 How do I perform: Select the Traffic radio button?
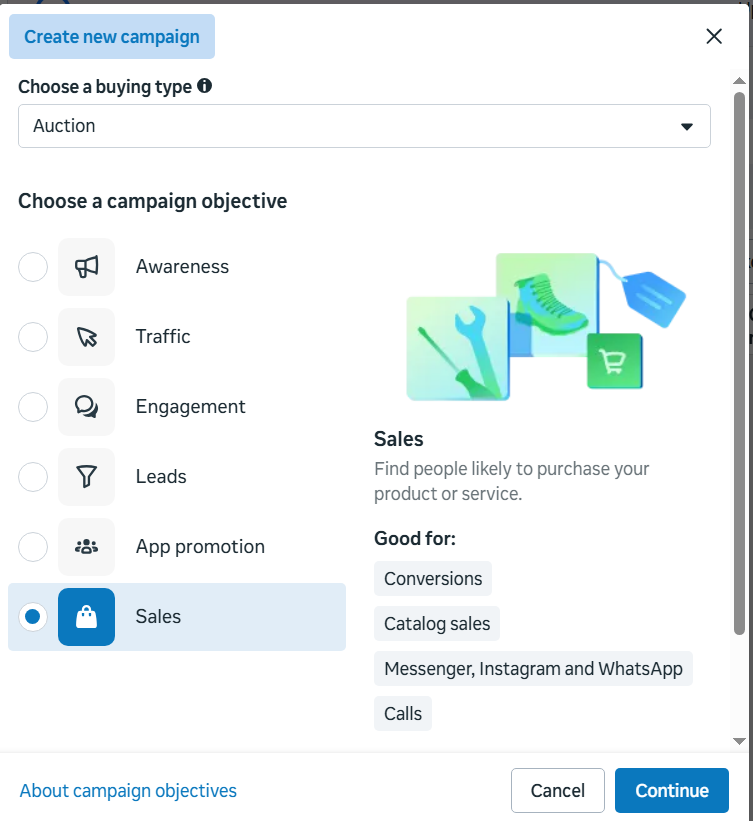[x=33, y=337]
